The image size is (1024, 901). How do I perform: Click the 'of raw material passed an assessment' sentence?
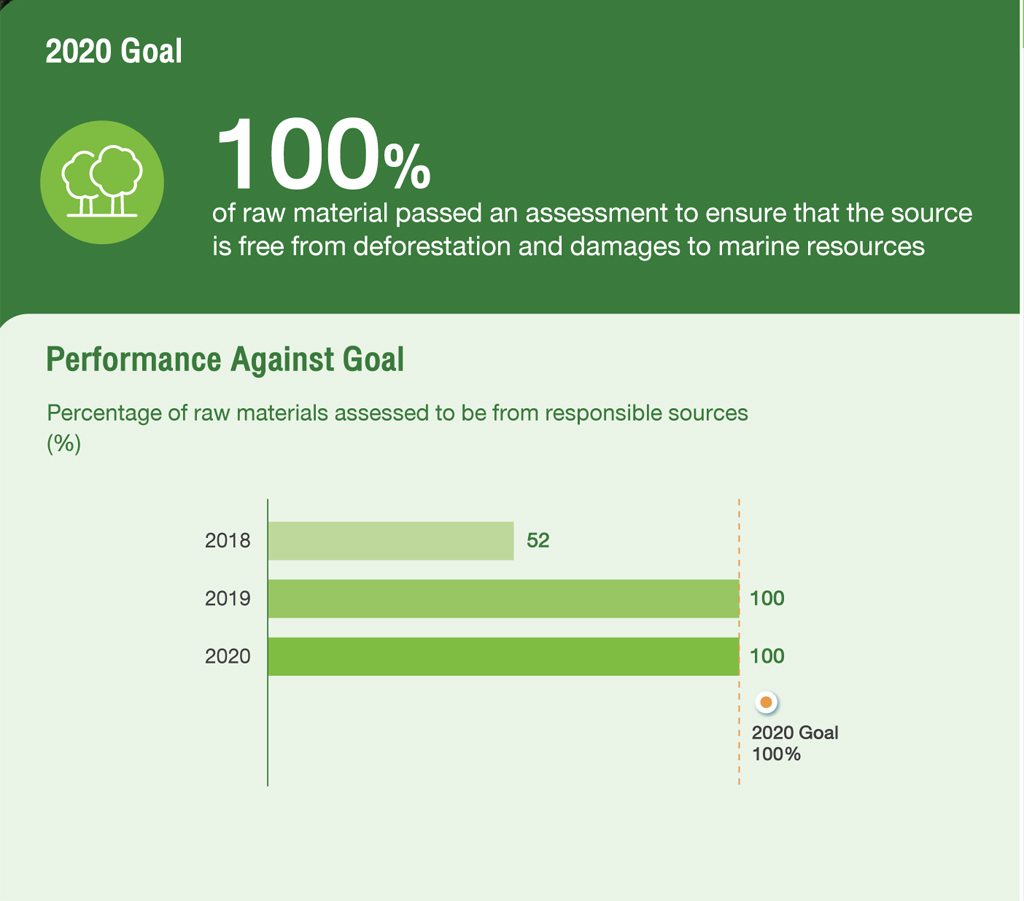click(x=592, y=230)
